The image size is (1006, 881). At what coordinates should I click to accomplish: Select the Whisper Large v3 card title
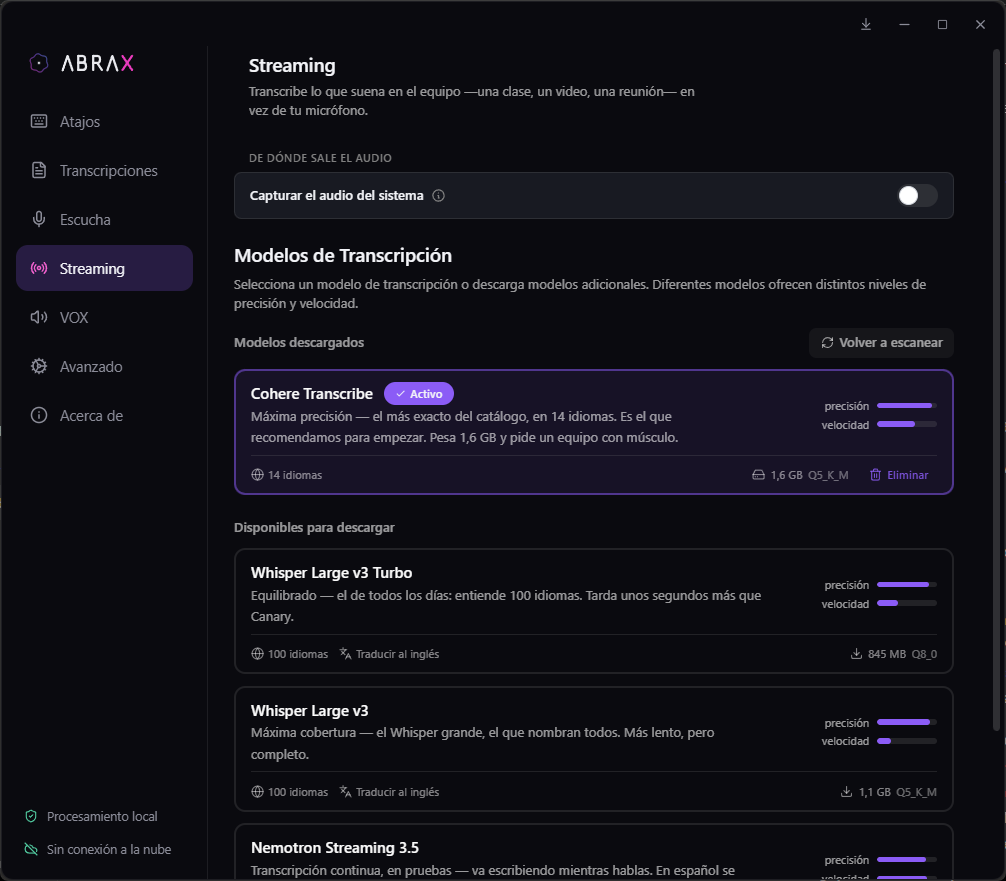coord(309,710)
